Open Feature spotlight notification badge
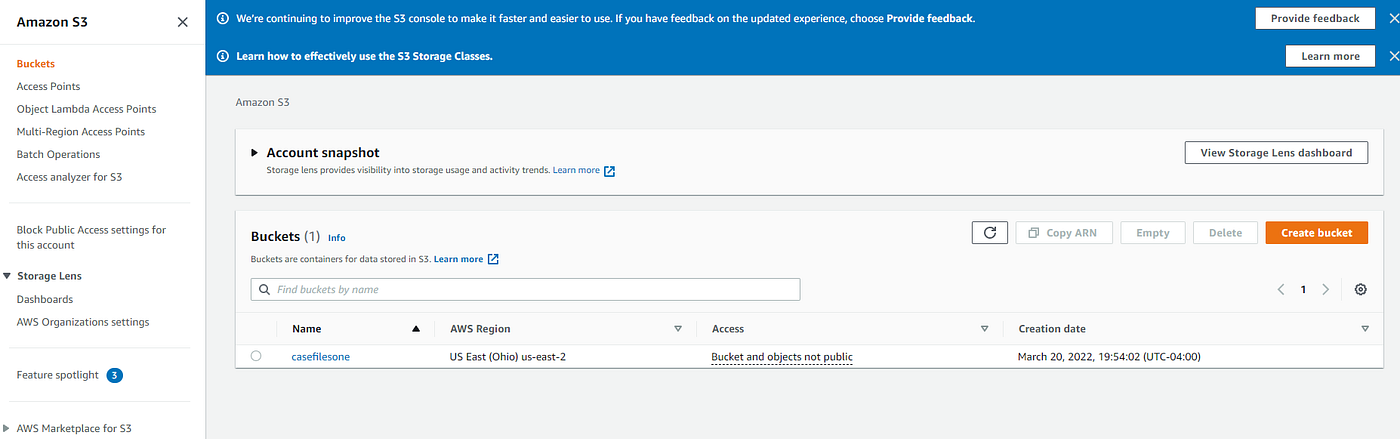Image resolution: width=1400 pixels, height=439 pixels. coord(115,375)
